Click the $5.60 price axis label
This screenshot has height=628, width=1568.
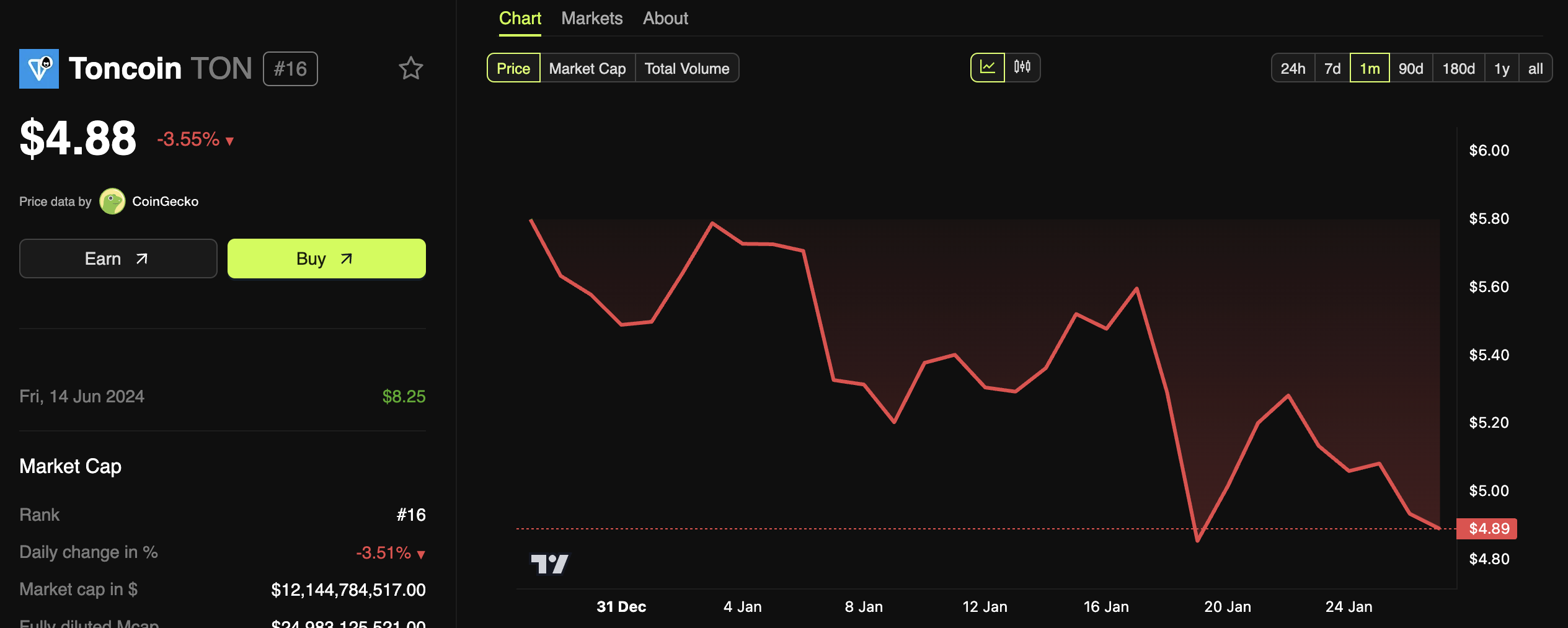click(1489, 286)
